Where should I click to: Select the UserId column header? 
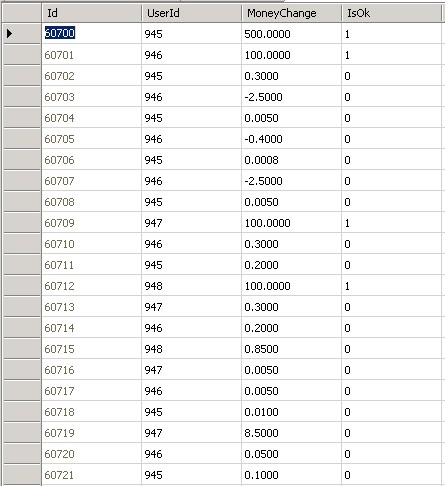point(191,13)
